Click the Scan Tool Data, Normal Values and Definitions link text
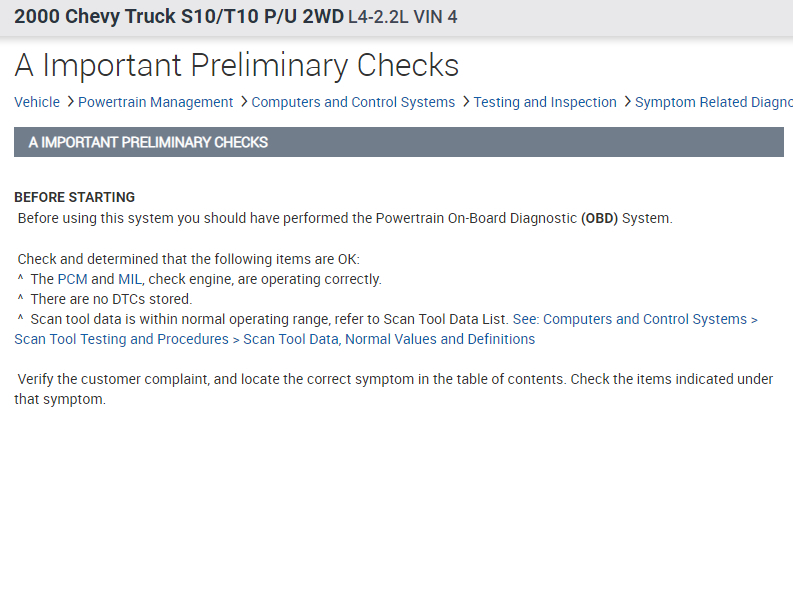 [389, 339]
